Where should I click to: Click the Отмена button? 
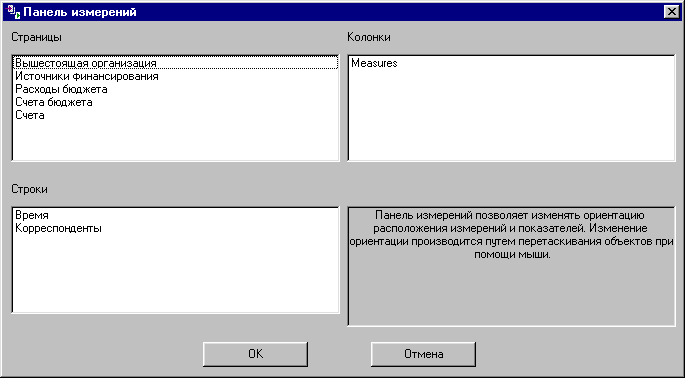(x=423, y=354)
